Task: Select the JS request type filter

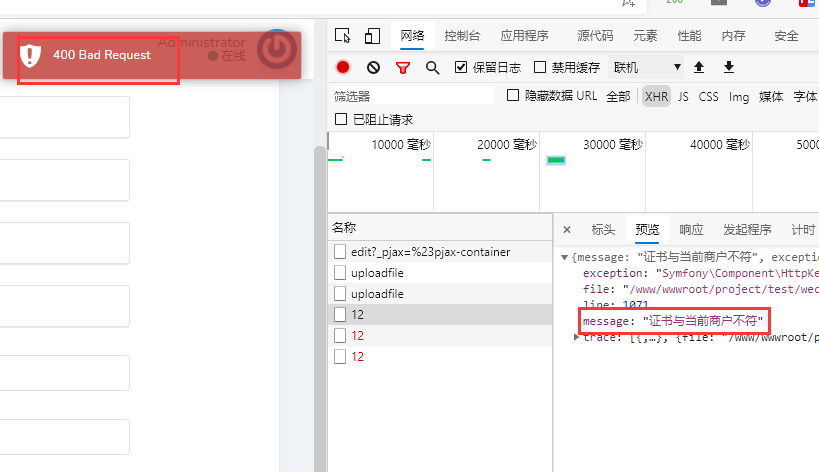Action: click(683, 96)
